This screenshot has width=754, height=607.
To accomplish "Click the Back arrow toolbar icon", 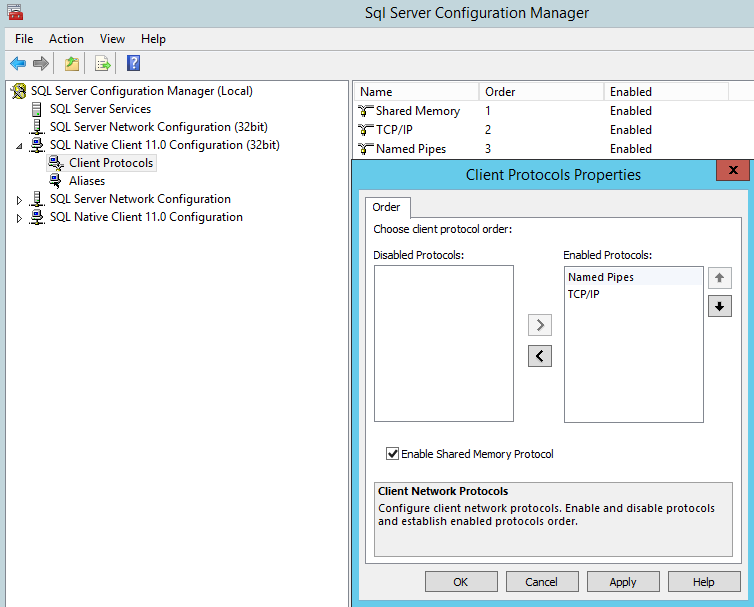I will pyautogui.click(x=18, y=64).
